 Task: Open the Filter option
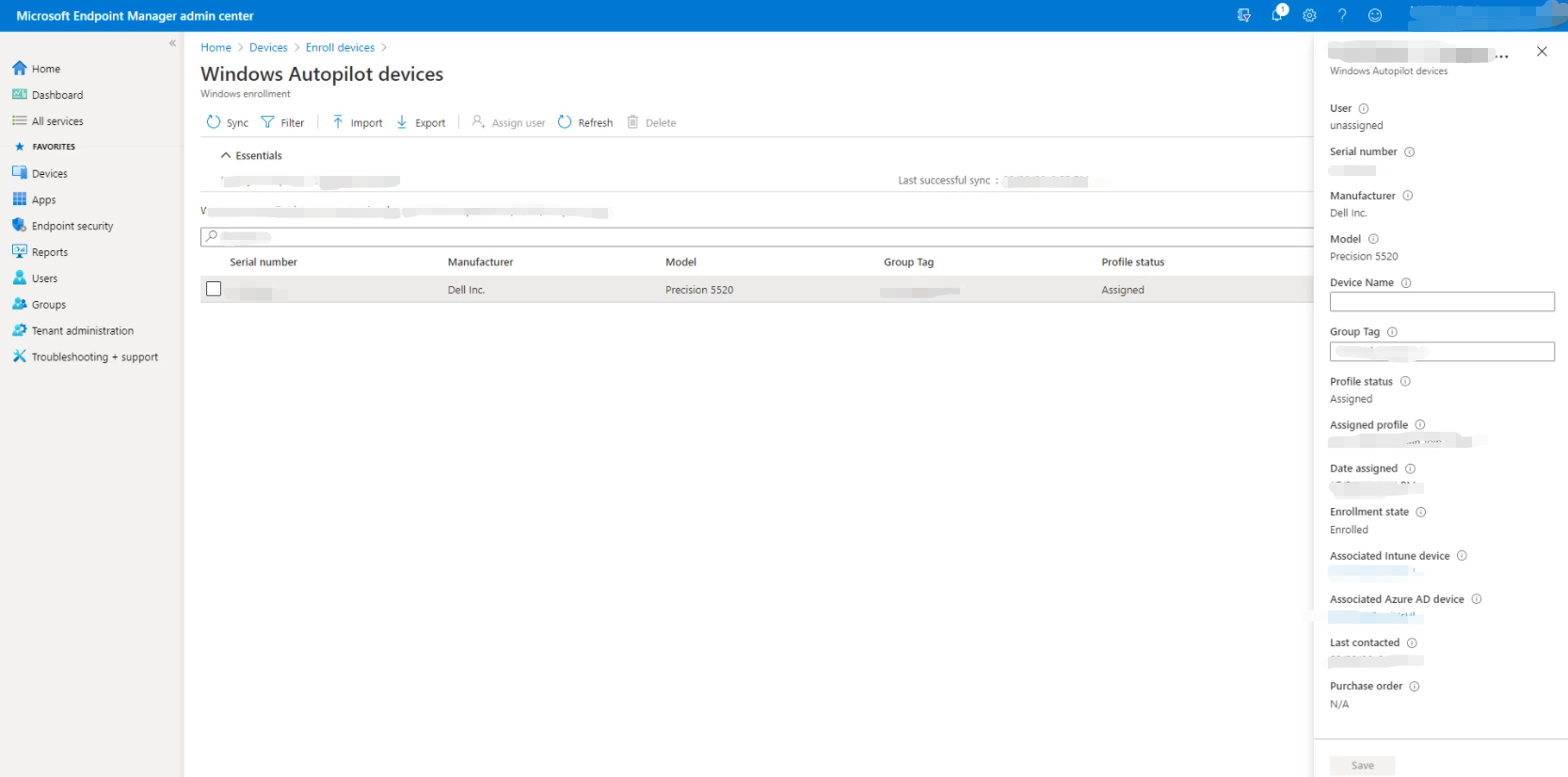[x=282, y=122]
